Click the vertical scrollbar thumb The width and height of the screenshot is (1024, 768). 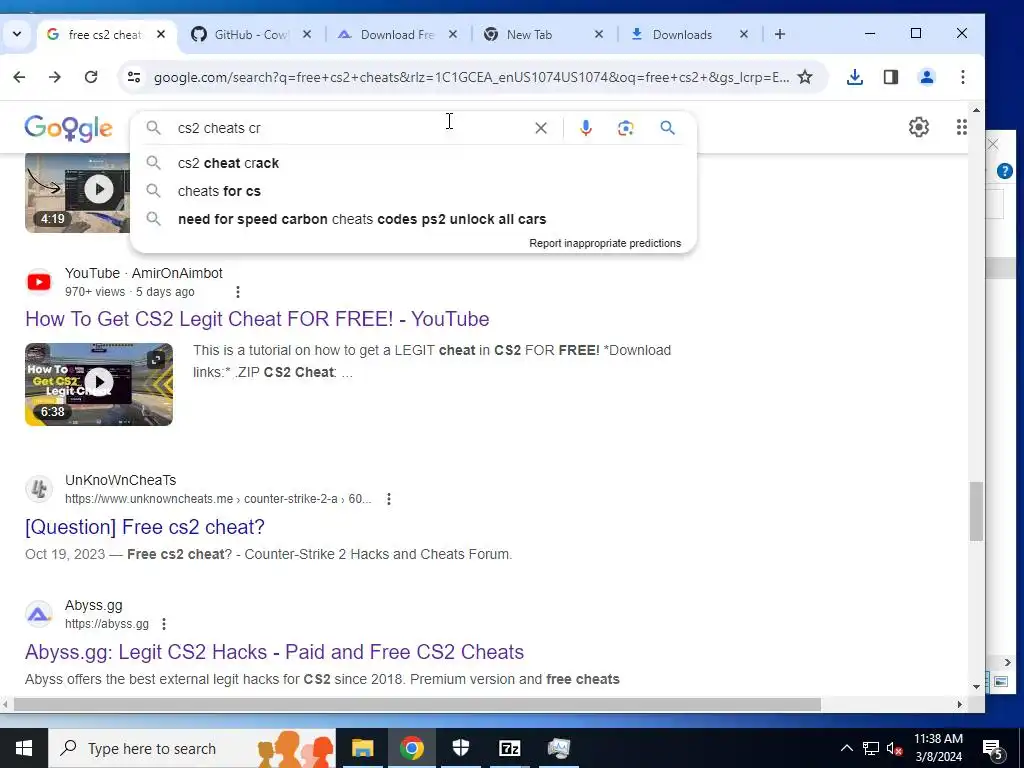[x=976, y=511]
